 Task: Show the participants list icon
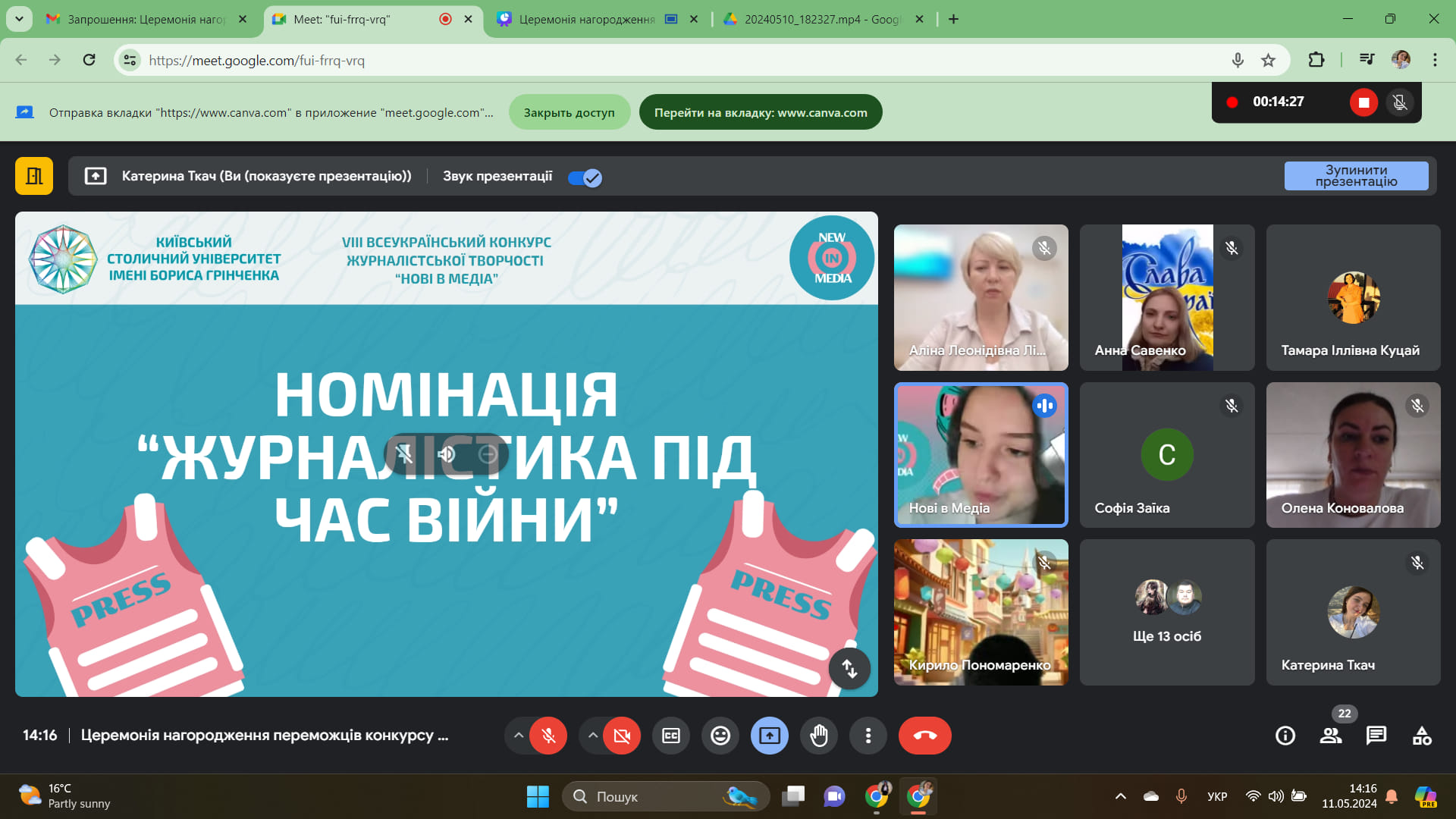(x=1330, y=736)
